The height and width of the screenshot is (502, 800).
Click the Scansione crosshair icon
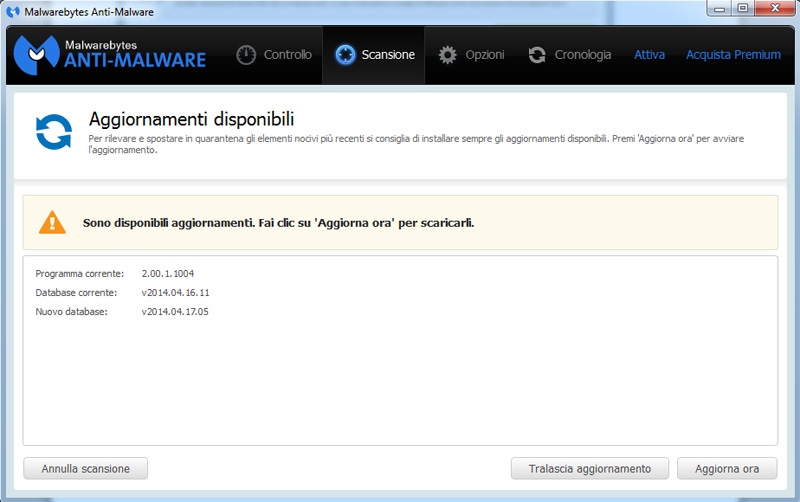[345, 55]
